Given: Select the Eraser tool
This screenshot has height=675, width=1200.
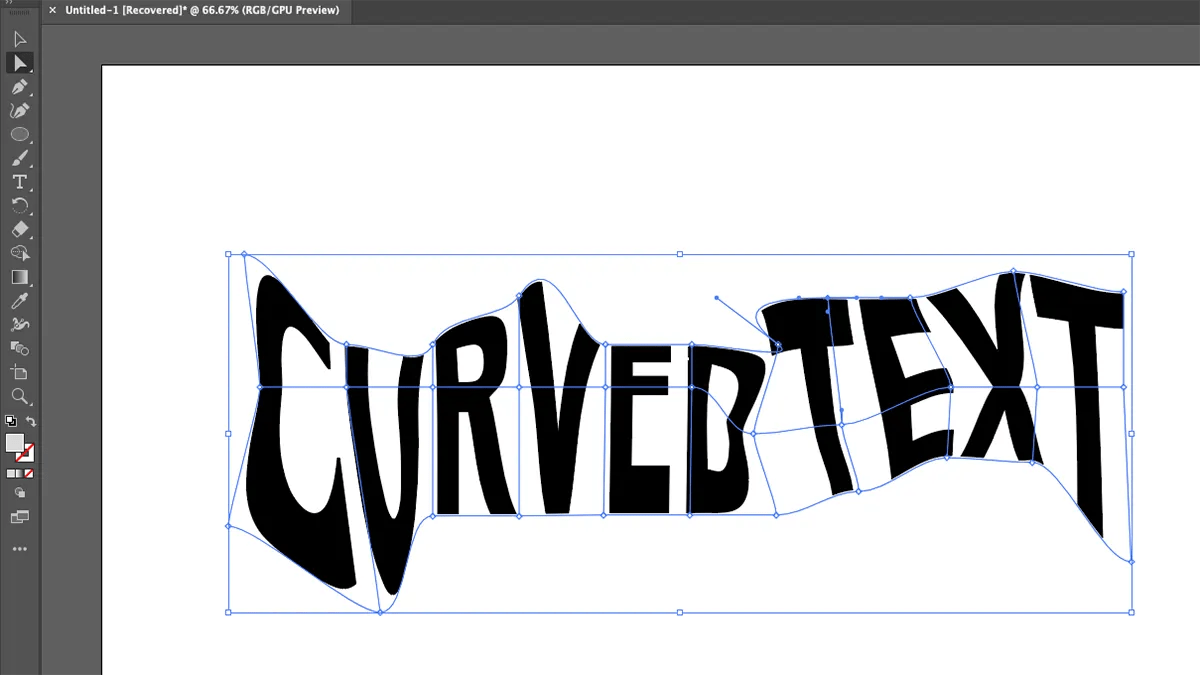Looking at the screenshot, I should point(20,229).
